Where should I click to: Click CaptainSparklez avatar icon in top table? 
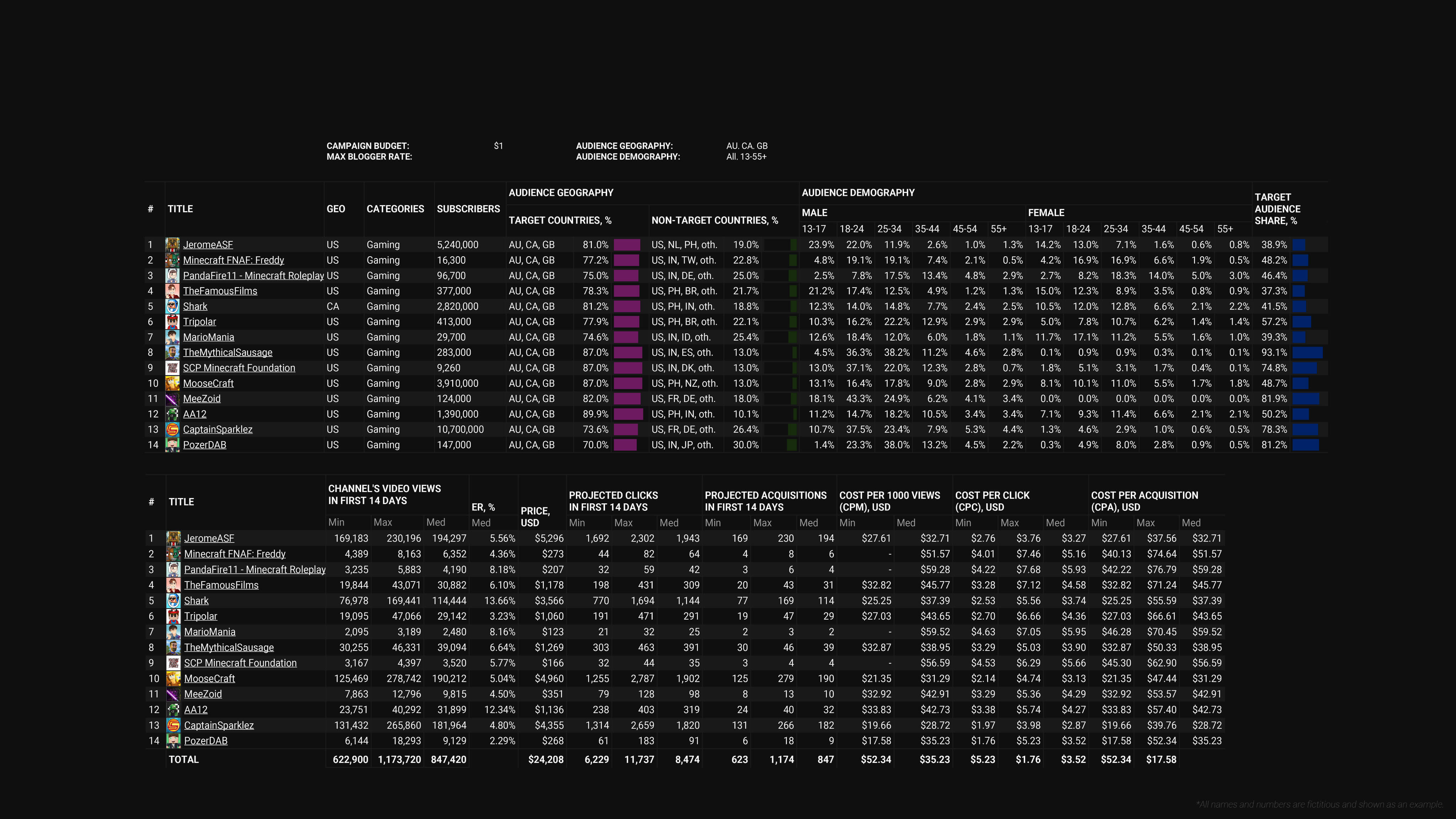coord(172,429)
